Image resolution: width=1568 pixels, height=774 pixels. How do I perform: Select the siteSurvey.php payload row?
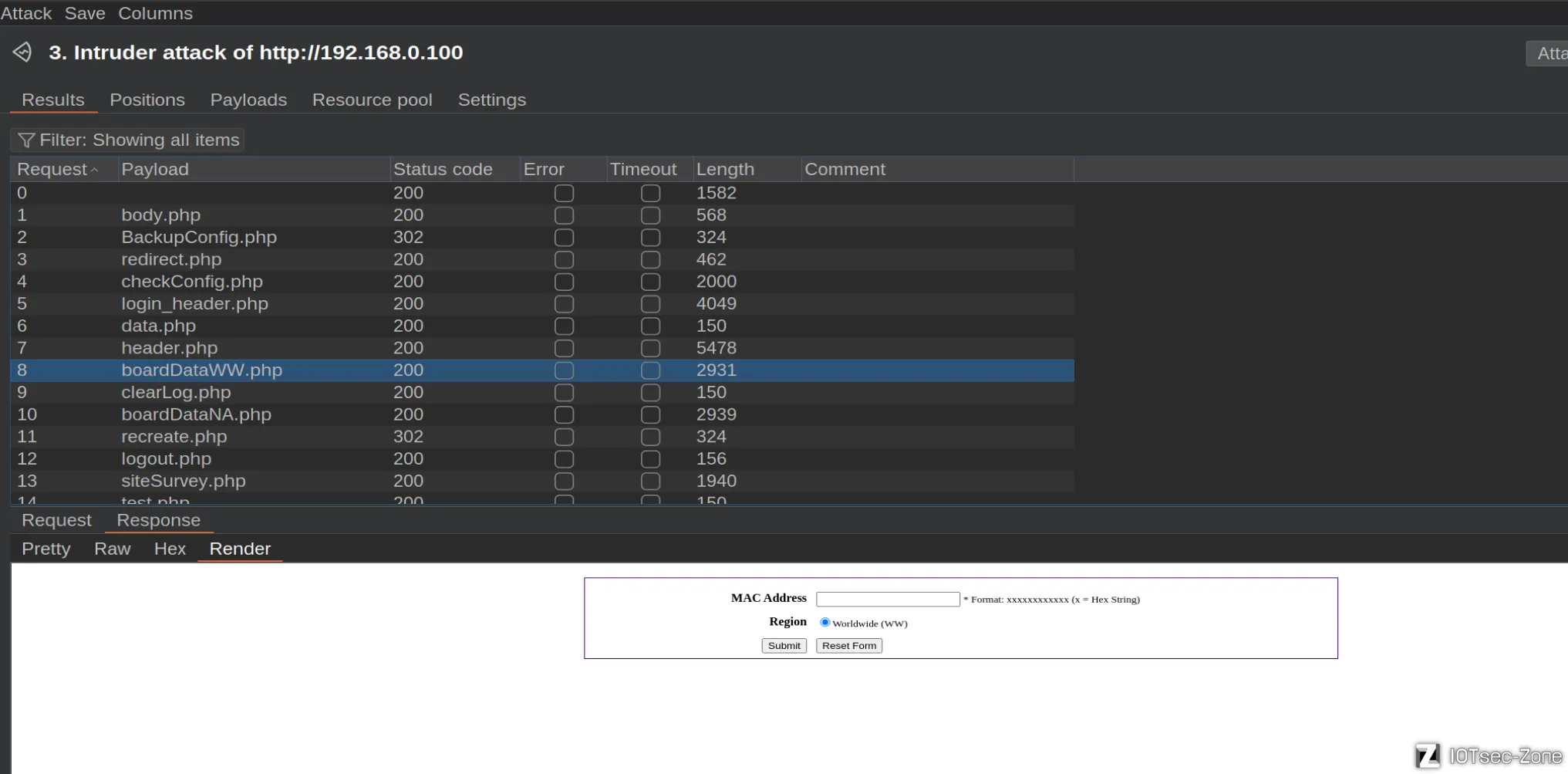point(542,481)
